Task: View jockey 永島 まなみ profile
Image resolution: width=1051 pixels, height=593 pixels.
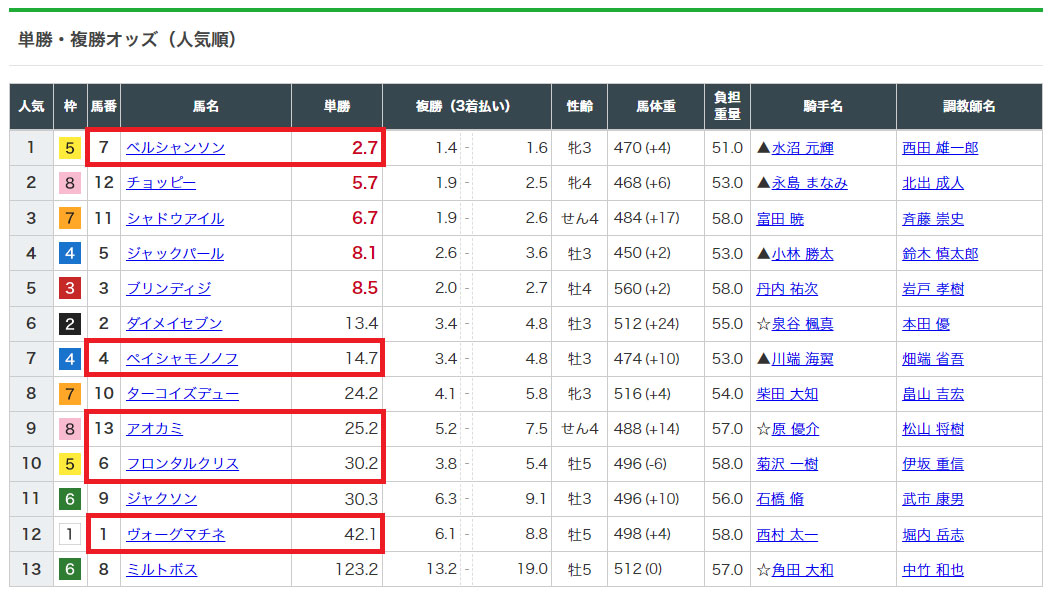Action: click(809, 183)
